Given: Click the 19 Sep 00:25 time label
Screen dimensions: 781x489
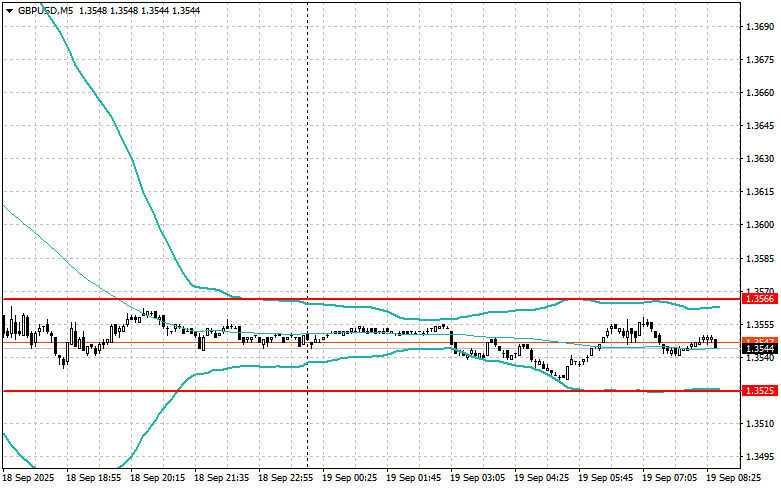Looking at the screenshot, I should pyautogui.click(x=349, y=478).
